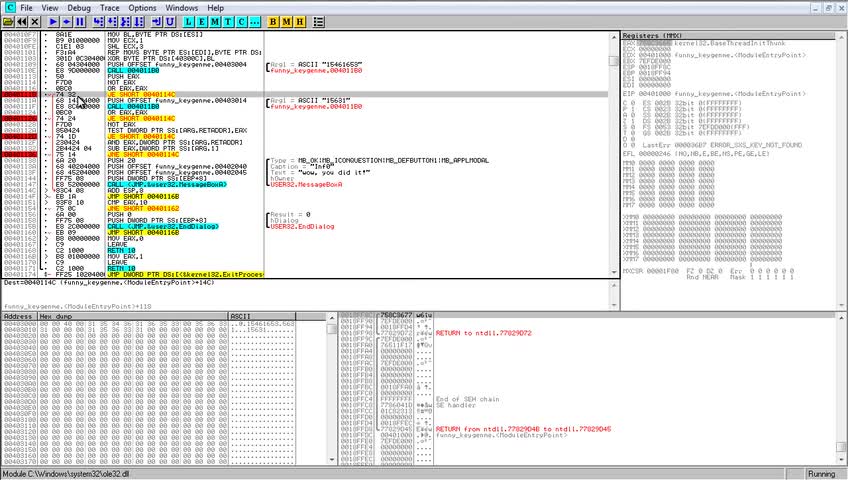
Task: Open the Help menu
Action: pyautogui.click(x=215, y=8)
